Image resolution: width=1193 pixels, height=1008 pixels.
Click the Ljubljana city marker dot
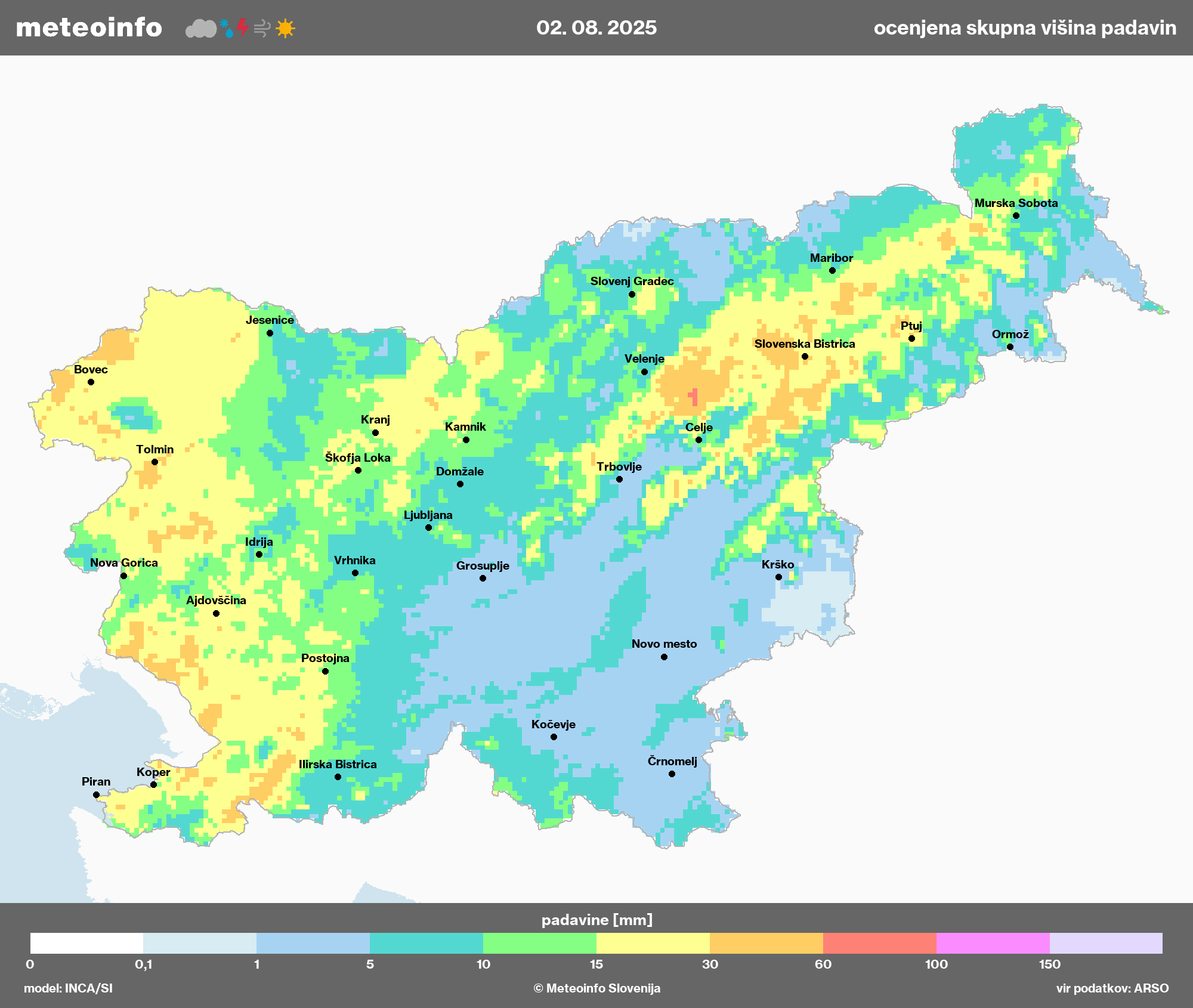(428, 527)
